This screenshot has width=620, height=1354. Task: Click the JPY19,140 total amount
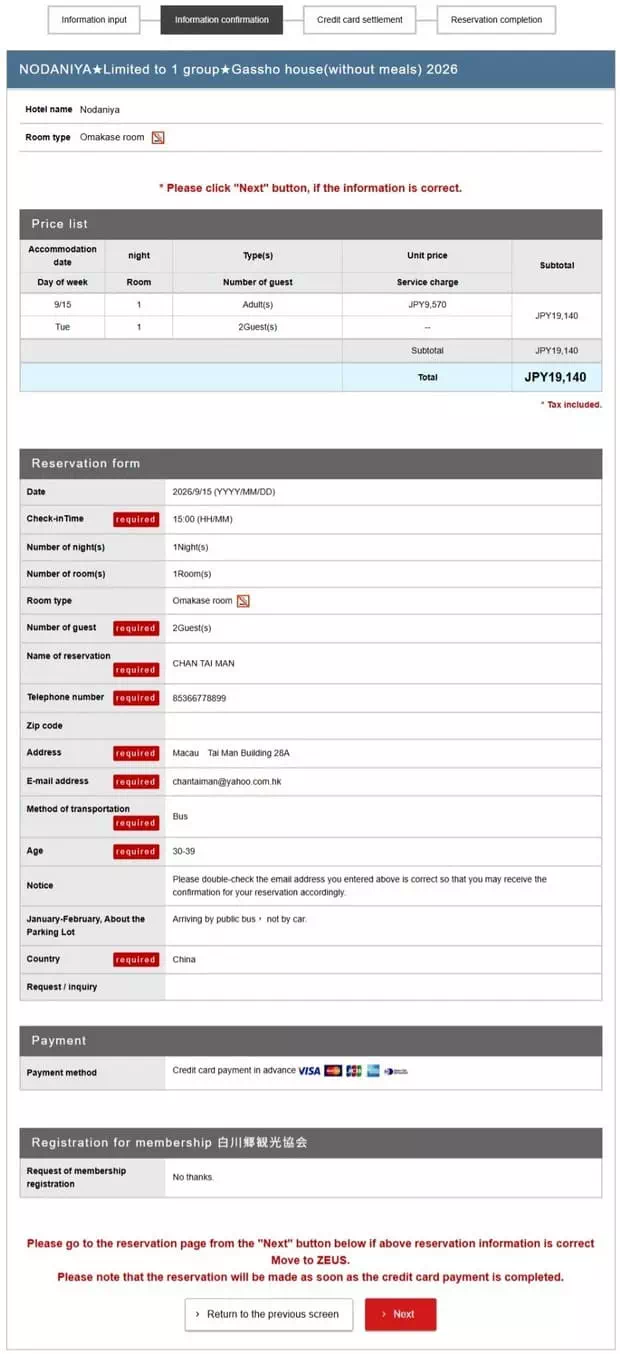[x=556, y=378]
